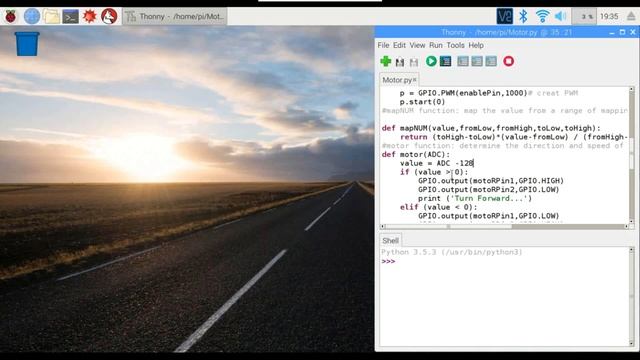Run current script with green play button

431,61
